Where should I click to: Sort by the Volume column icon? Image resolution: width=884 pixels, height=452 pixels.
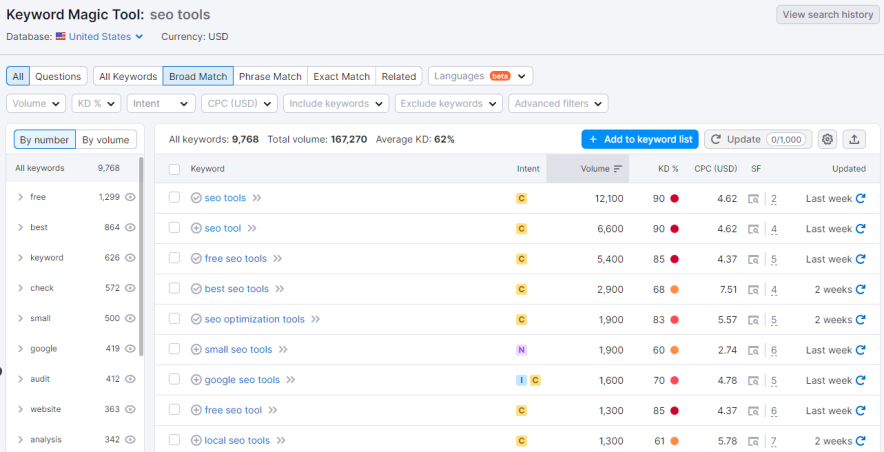(x=618, y=169)
